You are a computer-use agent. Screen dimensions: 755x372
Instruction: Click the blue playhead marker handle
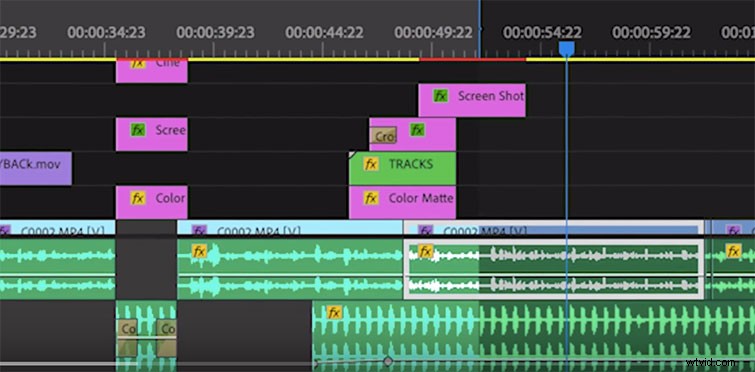click(566, 49)
